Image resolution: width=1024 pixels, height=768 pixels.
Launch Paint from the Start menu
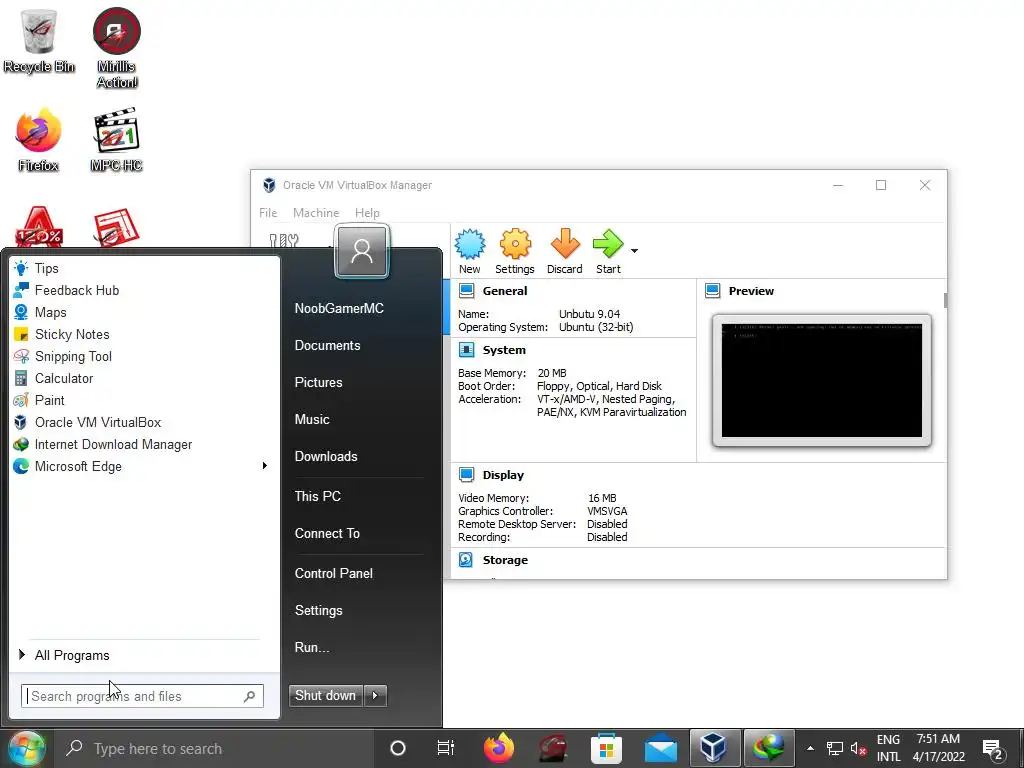(x=142, y=400)
